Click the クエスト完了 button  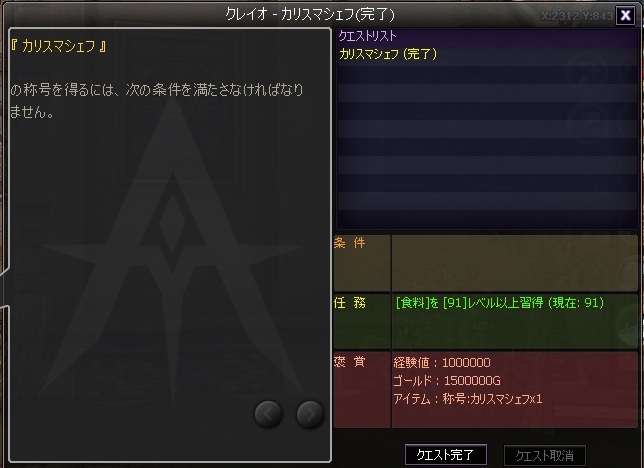(446, 455)
